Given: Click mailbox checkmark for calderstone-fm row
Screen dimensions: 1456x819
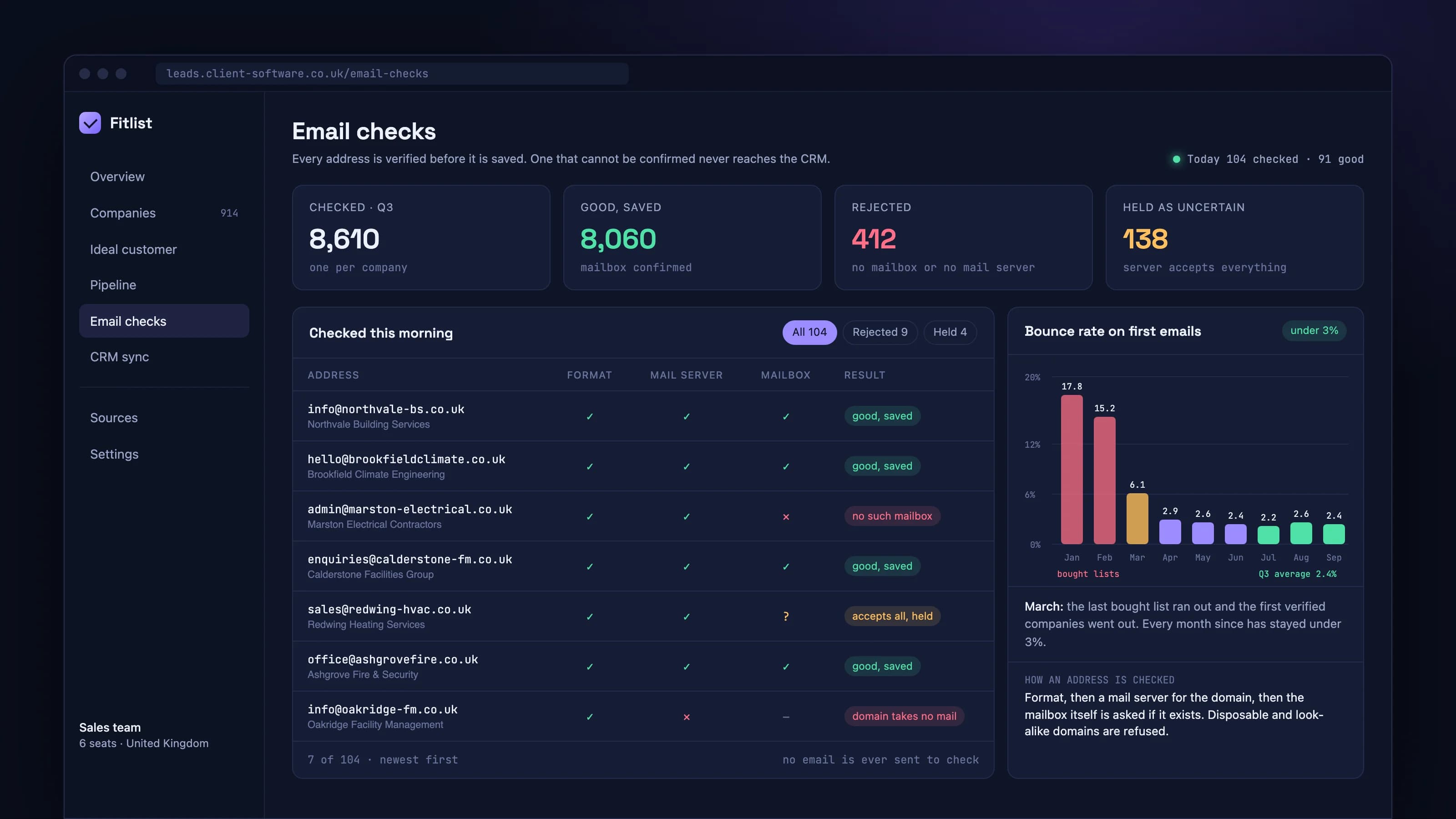Looking at the screenshot, I should click(786, 567).
